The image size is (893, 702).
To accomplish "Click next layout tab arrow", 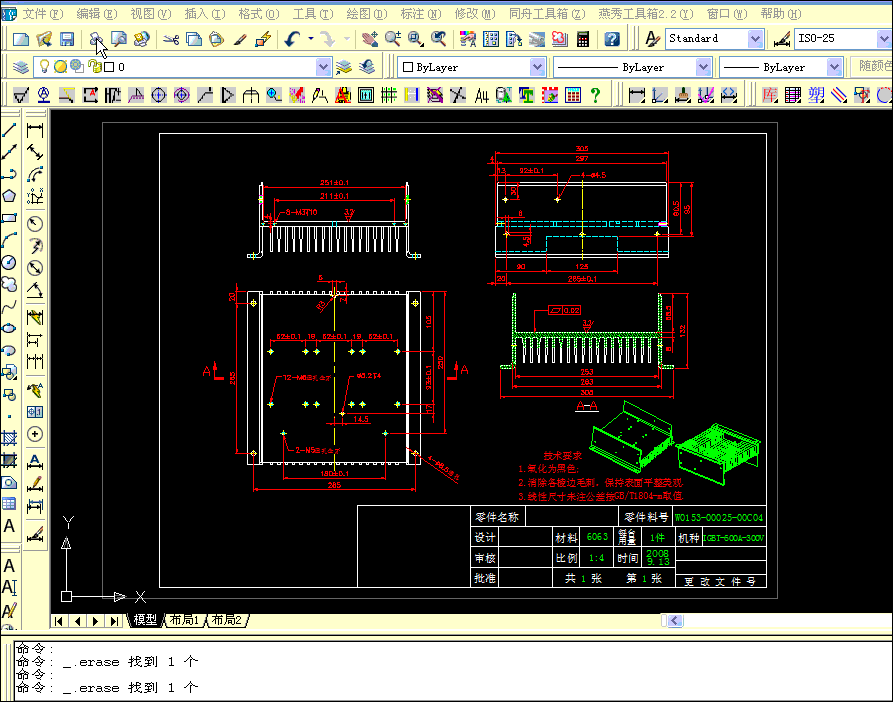I will click(x=96, y=621).
